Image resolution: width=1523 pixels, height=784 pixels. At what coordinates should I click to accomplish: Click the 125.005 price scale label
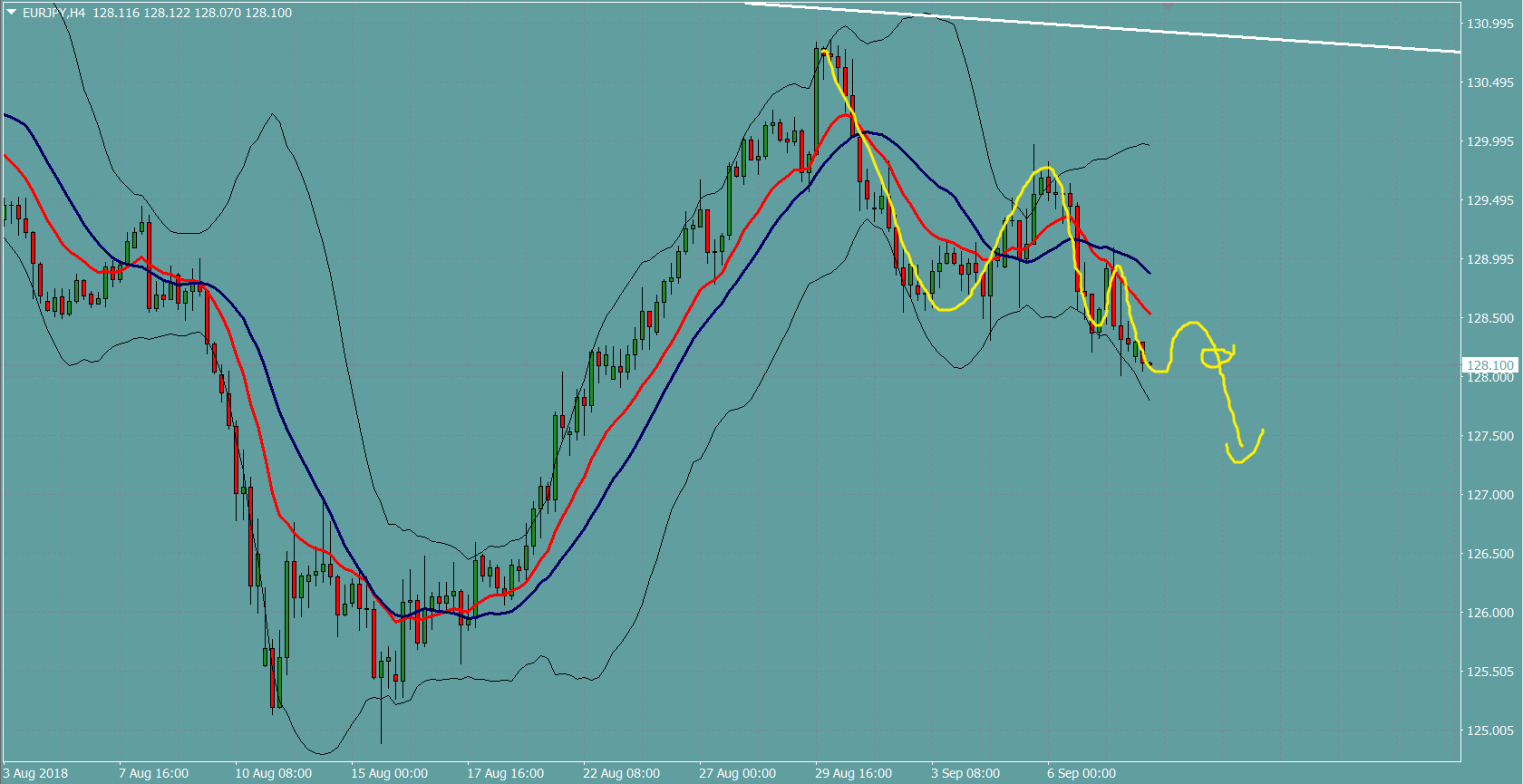(x=1489, y=731)
